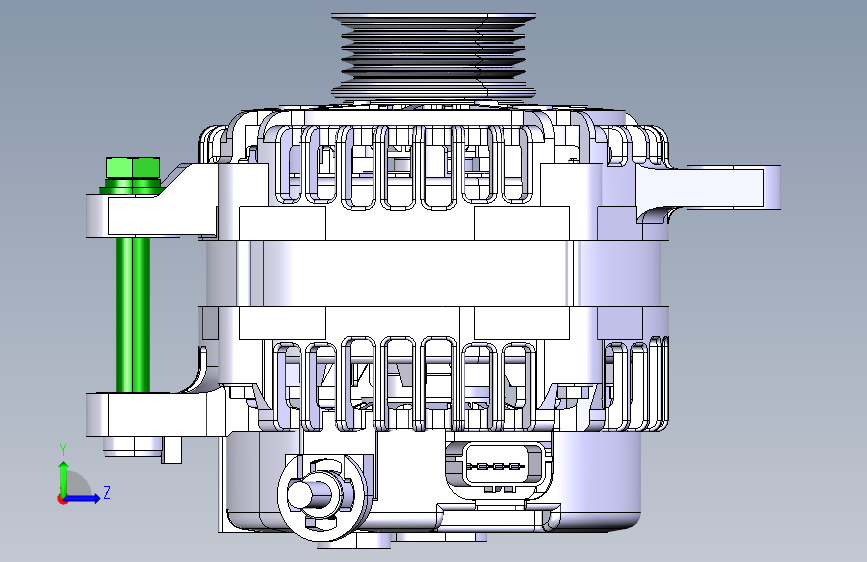Pick the green bolt's long shaft
The width and height of the screenshot is (867, 562).
[133, 315]
